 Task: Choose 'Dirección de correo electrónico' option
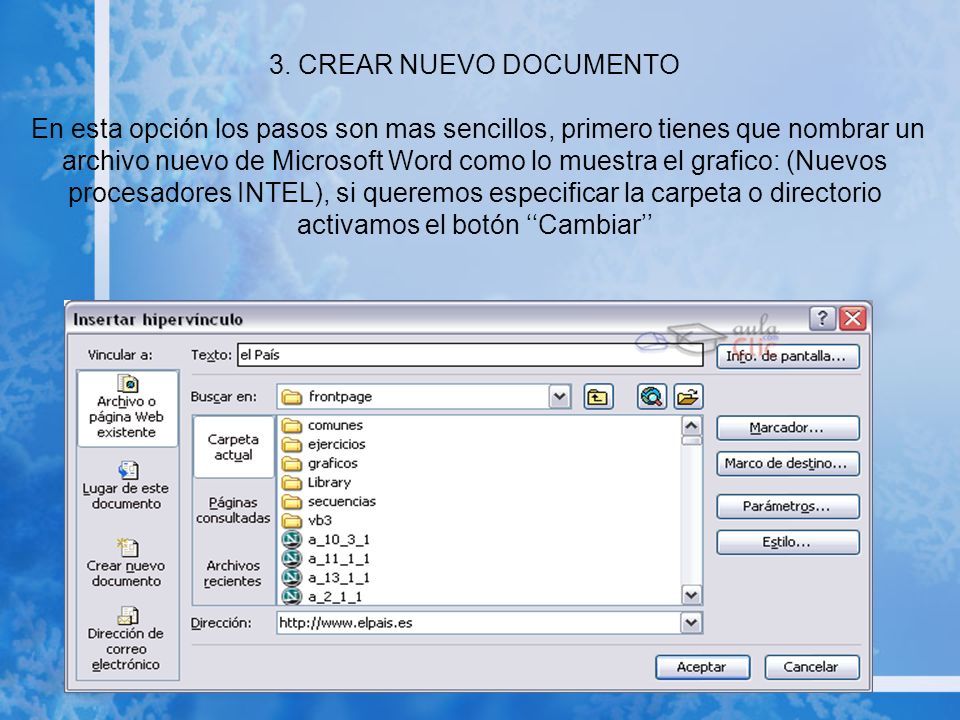point(126,640)
